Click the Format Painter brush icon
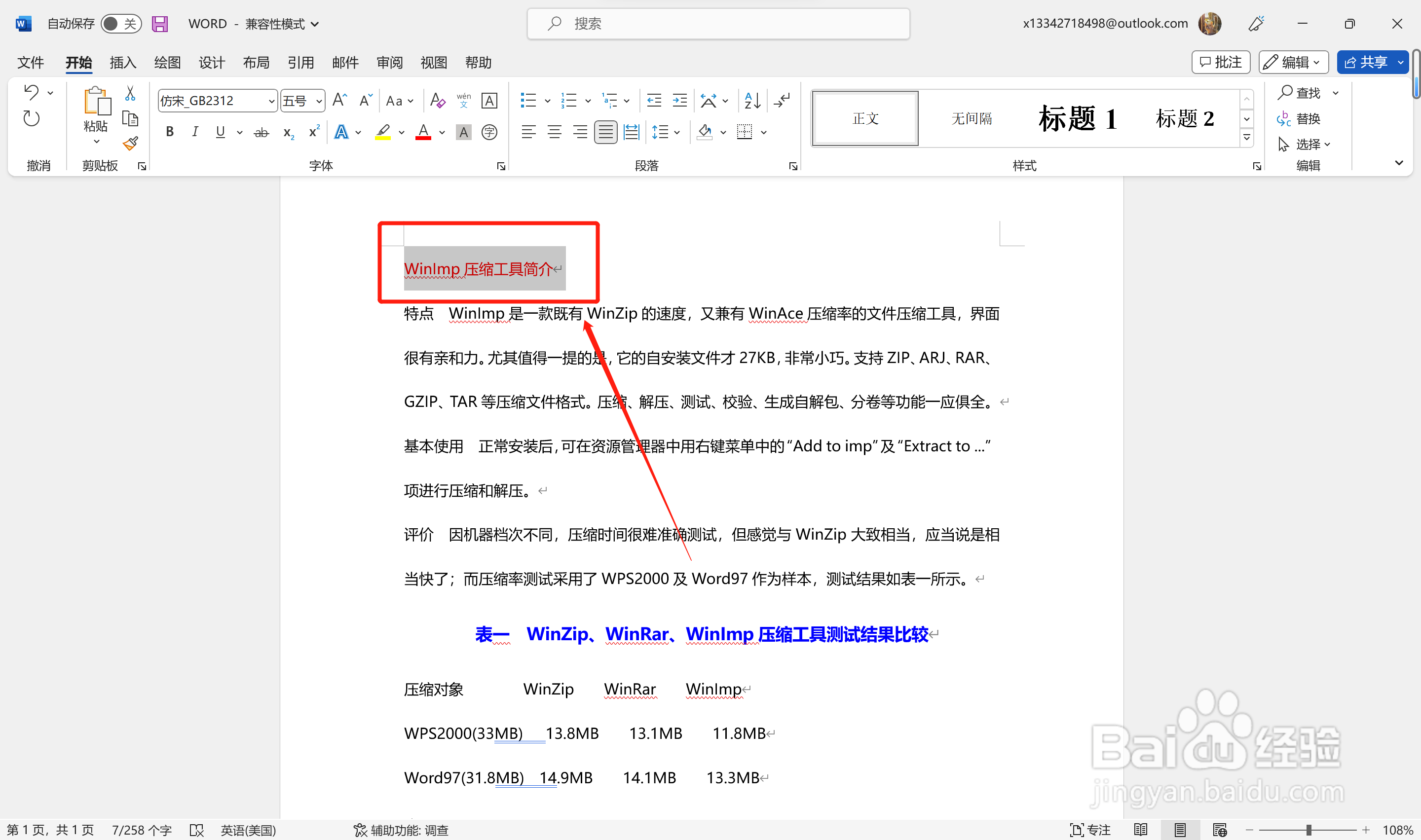This screenshot has height=840, width=1421. [x=131, y=144]
